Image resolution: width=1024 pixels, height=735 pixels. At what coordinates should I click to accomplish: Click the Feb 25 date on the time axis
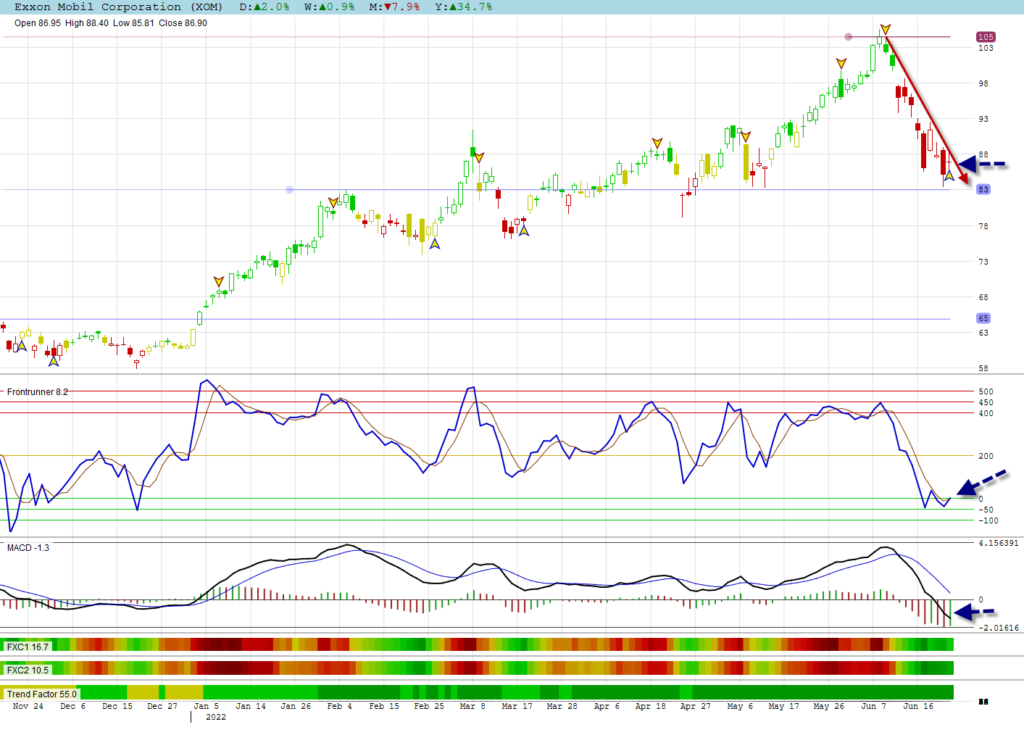[429, 706]
